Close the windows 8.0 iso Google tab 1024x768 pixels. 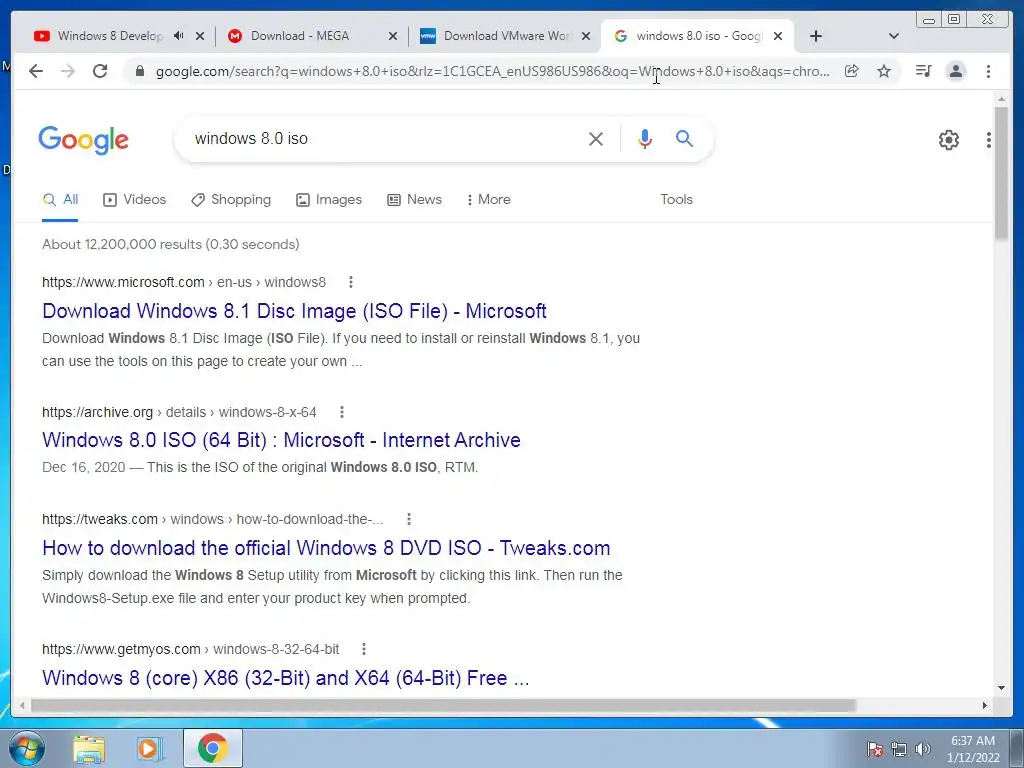pyautogui.click(x=778, y=37)
